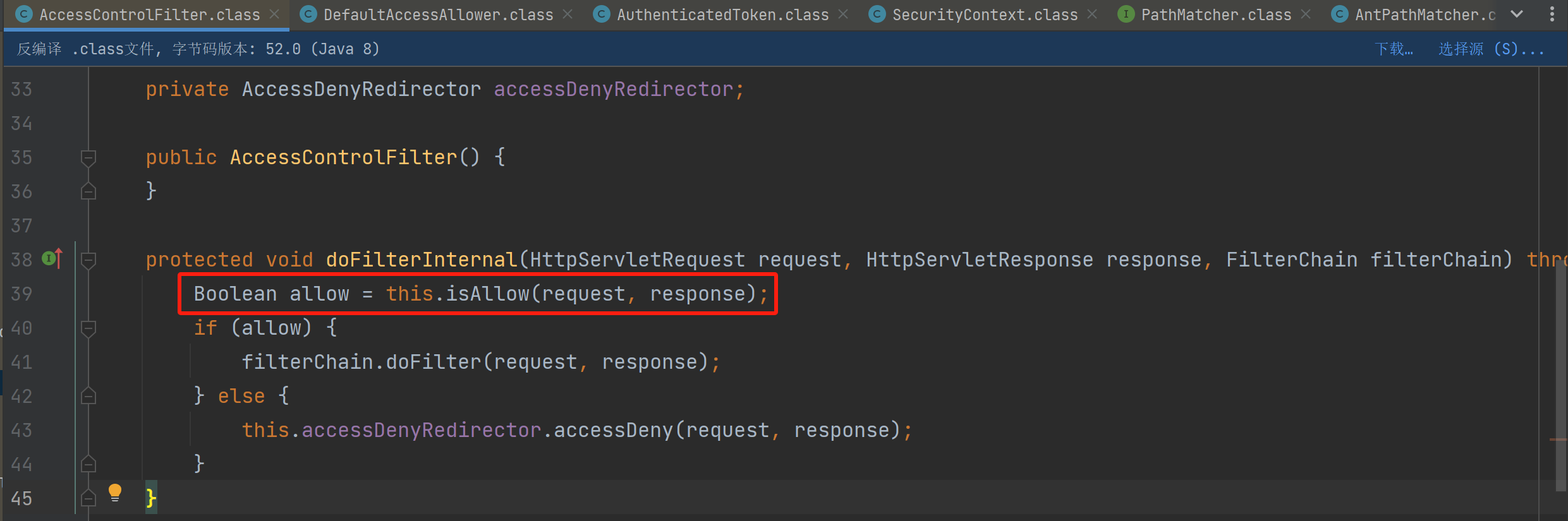The width and height of the screenshot is (1568, 521).
Task: Click the interface icon on the PathMatcher.class tab
Action: (x=1126, y=15)
